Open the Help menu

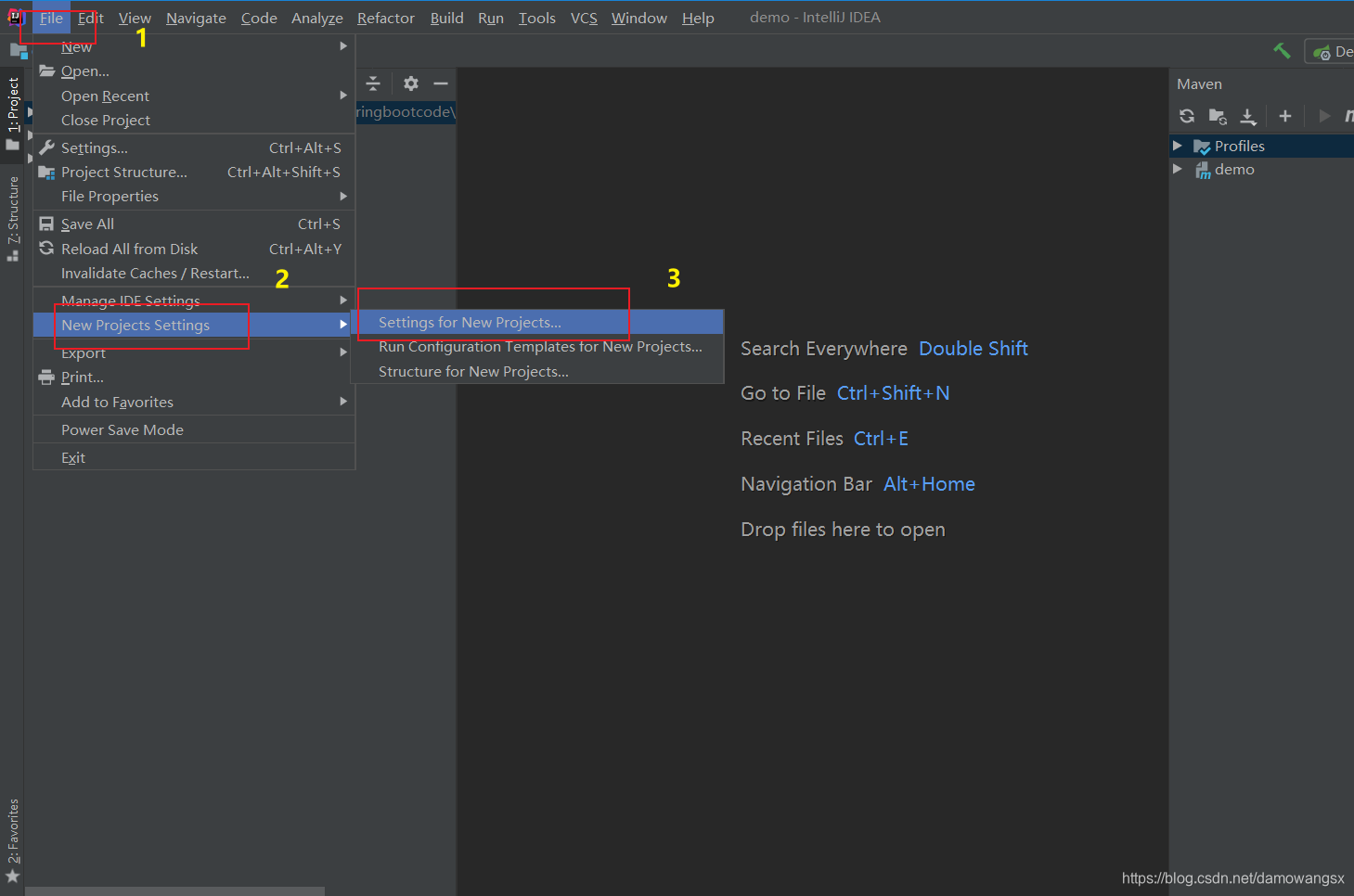(x=698, y=18)
